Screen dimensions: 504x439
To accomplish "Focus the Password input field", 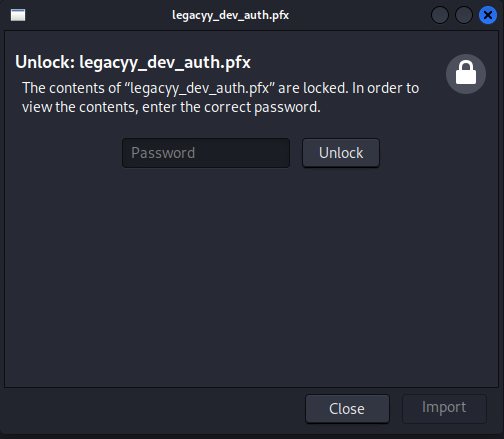I will [x=206, y=153].
